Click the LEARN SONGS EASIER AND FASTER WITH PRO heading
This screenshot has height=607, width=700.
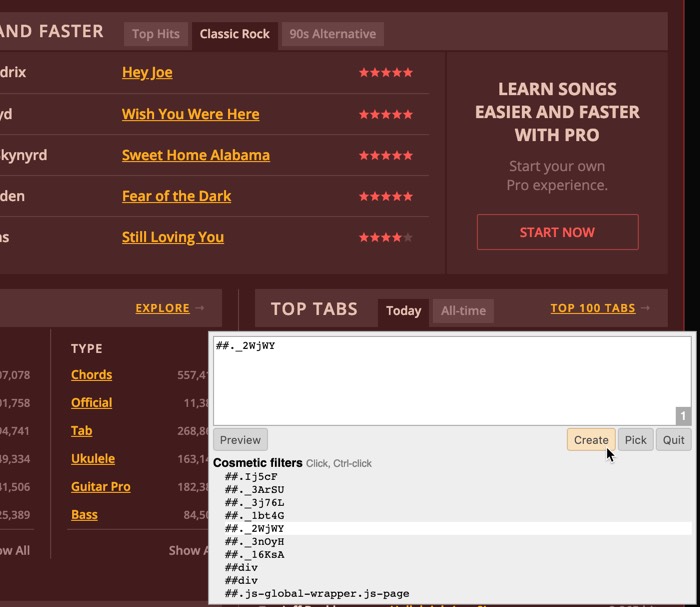557,112
